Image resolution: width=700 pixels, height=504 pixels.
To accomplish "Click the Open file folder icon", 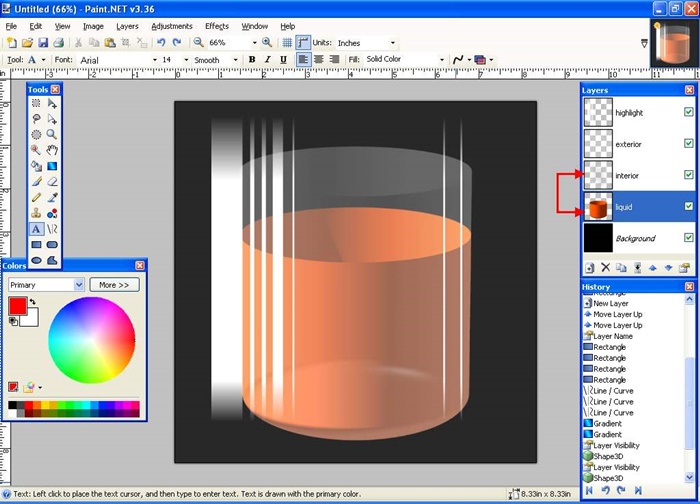I will coord(27,43).
